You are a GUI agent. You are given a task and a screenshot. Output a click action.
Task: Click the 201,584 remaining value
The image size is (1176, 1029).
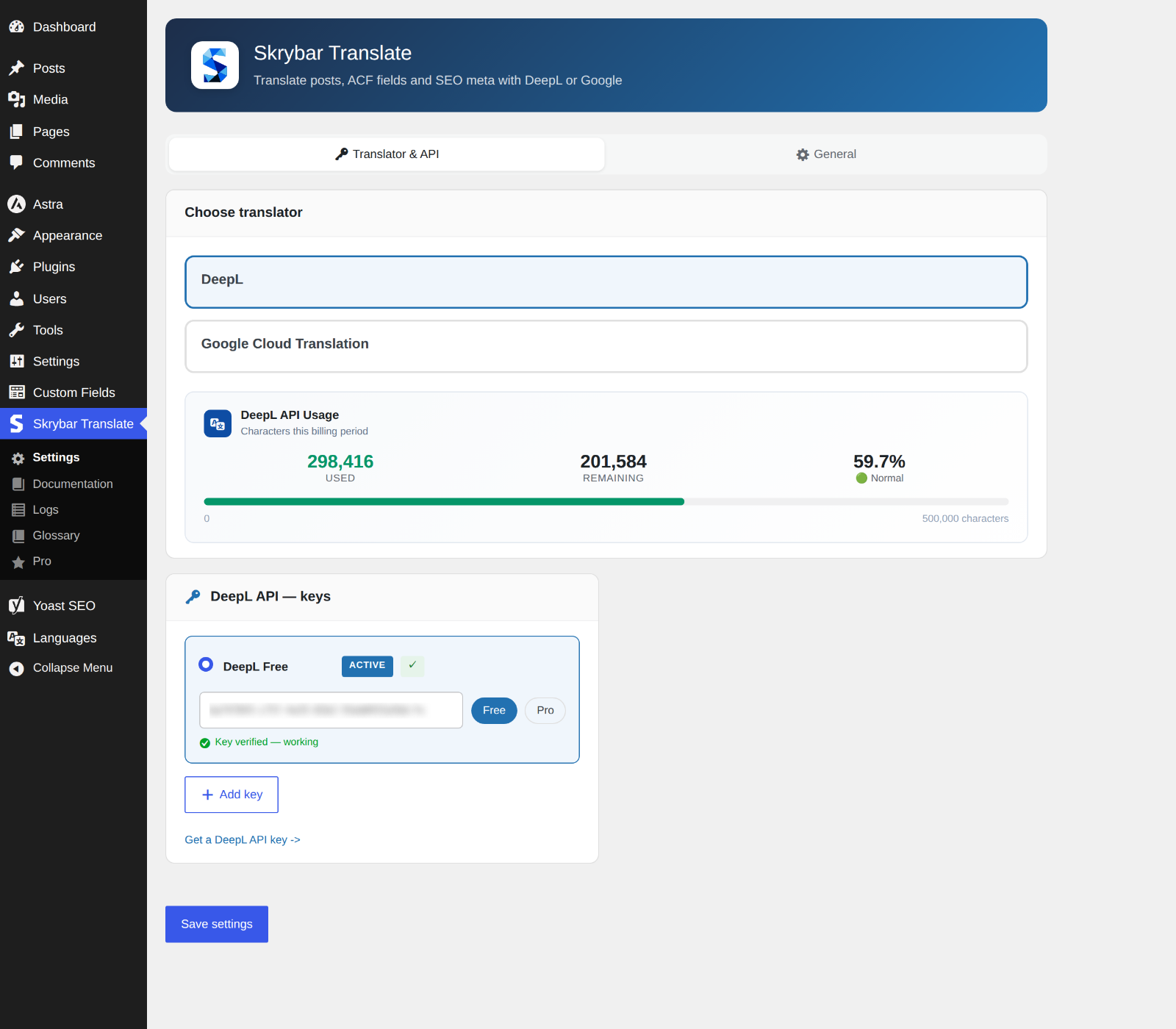coord(614,462)
